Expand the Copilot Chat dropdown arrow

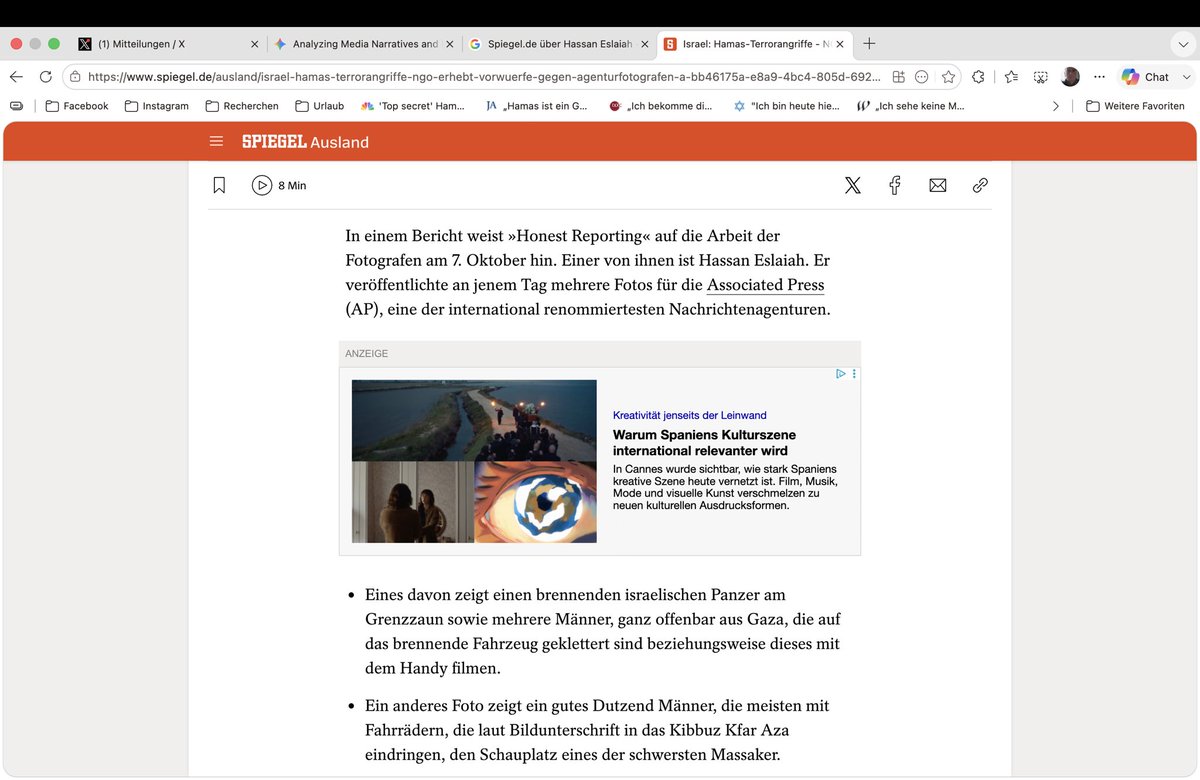pyautogui.click(x=1186, y=77)
